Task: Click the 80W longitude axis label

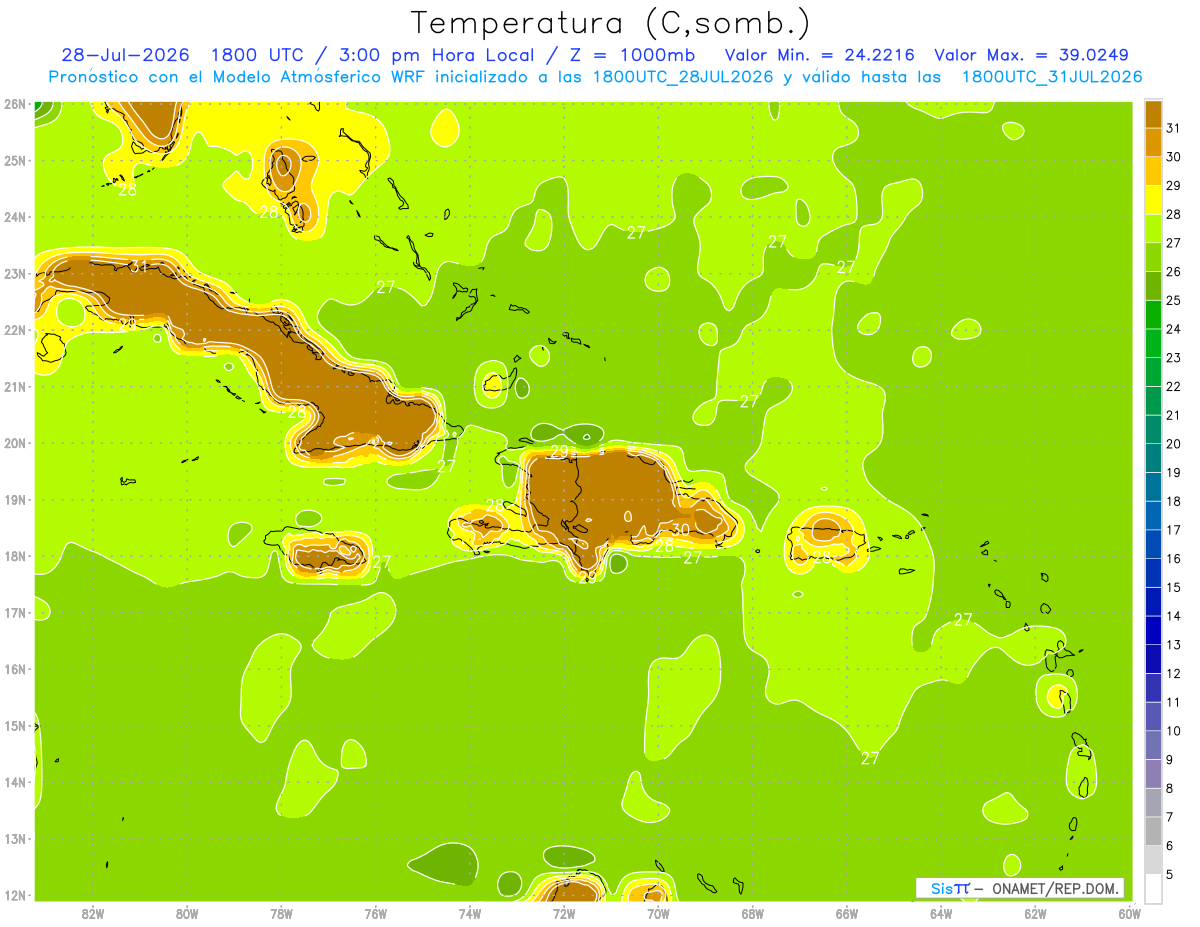Action: (x=187, y=913)
